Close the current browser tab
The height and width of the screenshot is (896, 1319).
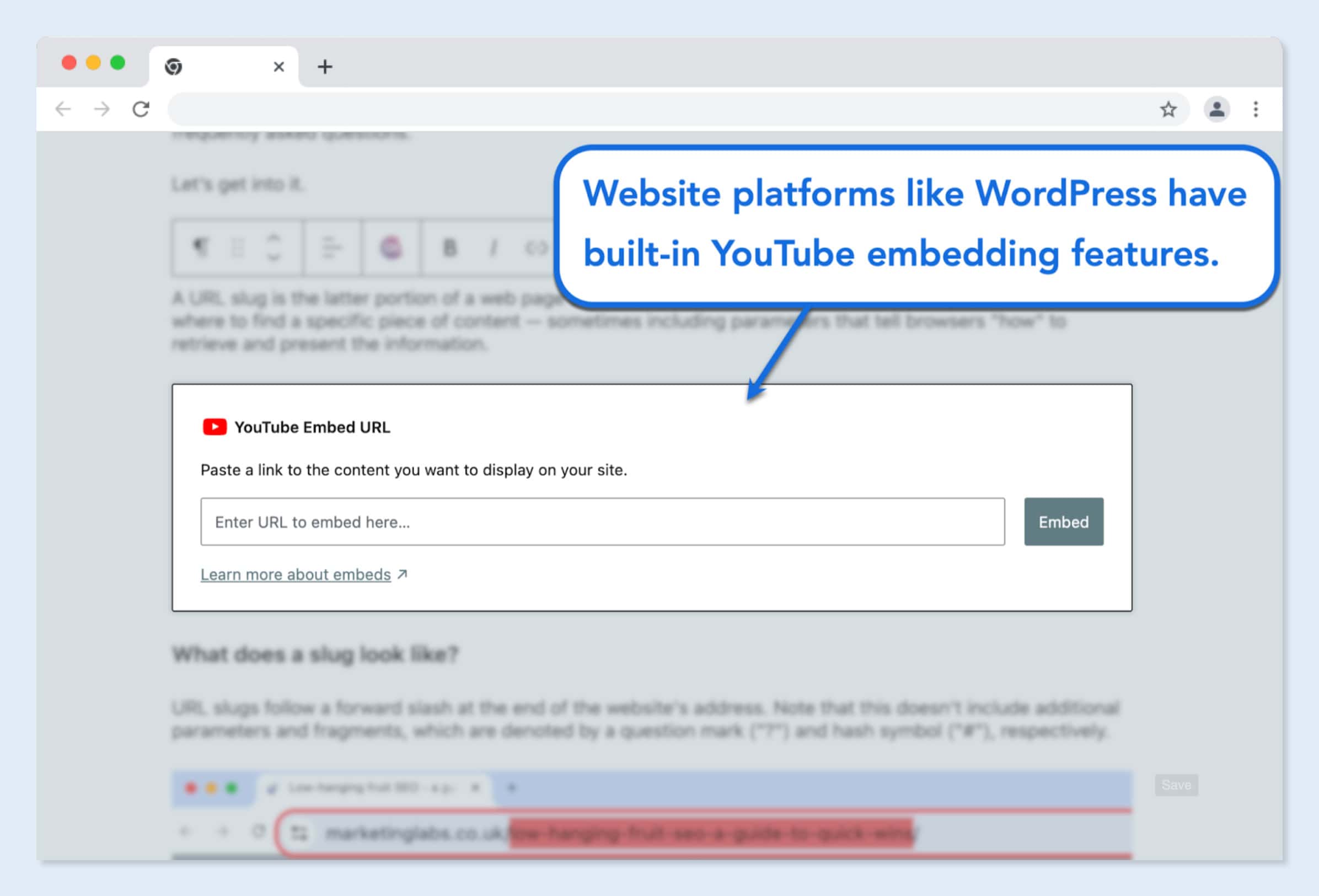coord(278,67)
